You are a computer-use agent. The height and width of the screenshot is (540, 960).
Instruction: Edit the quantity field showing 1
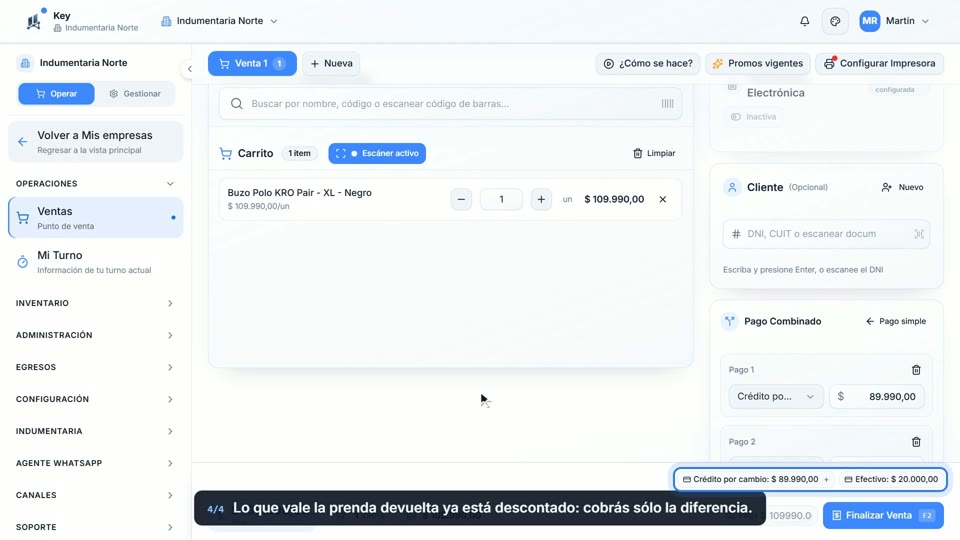click(501, 199)
